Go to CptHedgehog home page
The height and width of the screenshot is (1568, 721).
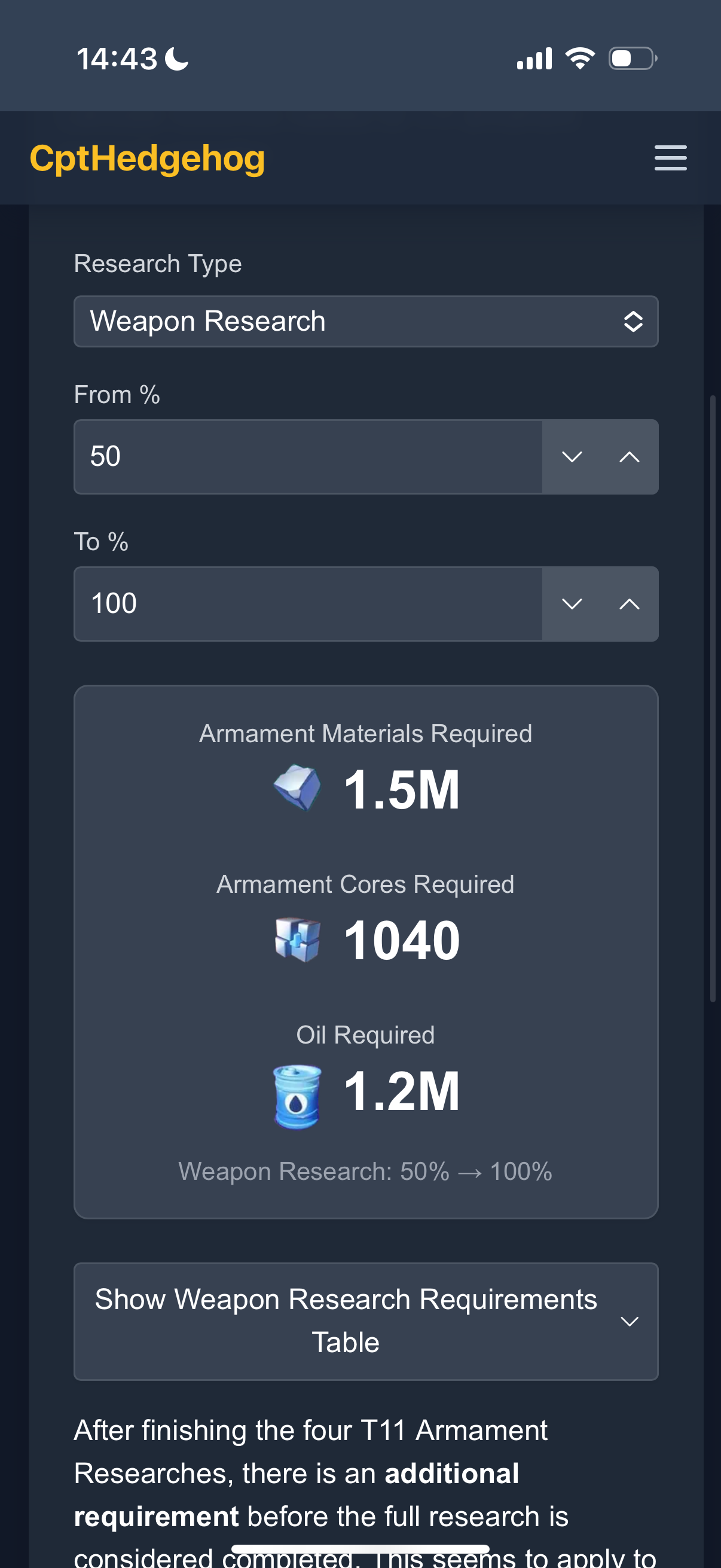pyautogui.click(x=147, y=158)
